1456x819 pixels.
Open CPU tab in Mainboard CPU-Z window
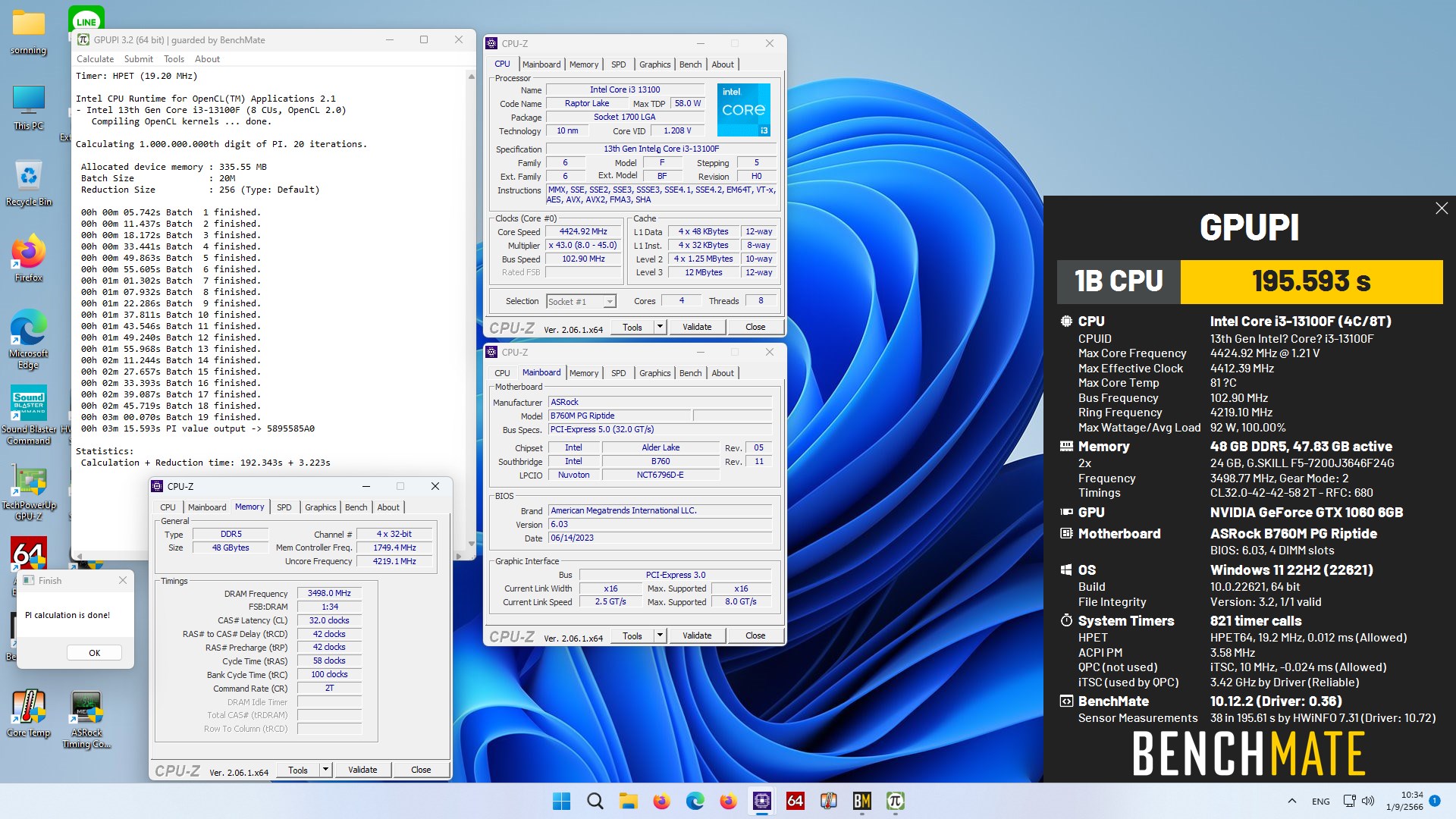[x=502, y=373]
